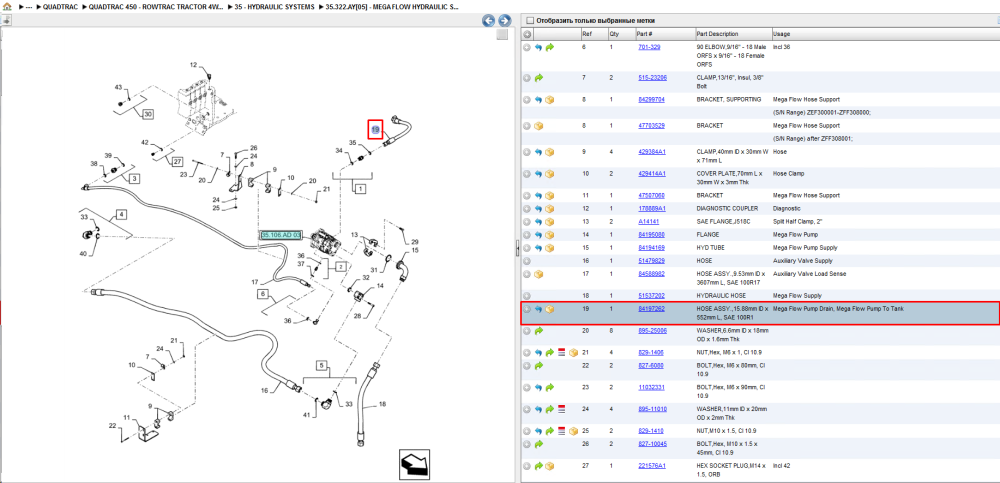Click the add-all plus icon in table header
The height and width of the screenshot is (483, 1000).
[527, 34]
